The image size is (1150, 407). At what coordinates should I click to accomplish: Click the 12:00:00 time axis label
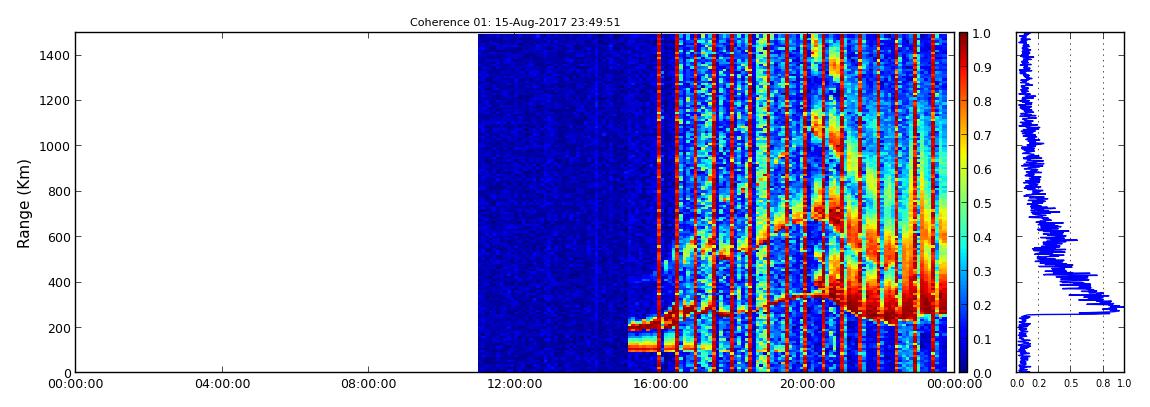pos(513,384)
